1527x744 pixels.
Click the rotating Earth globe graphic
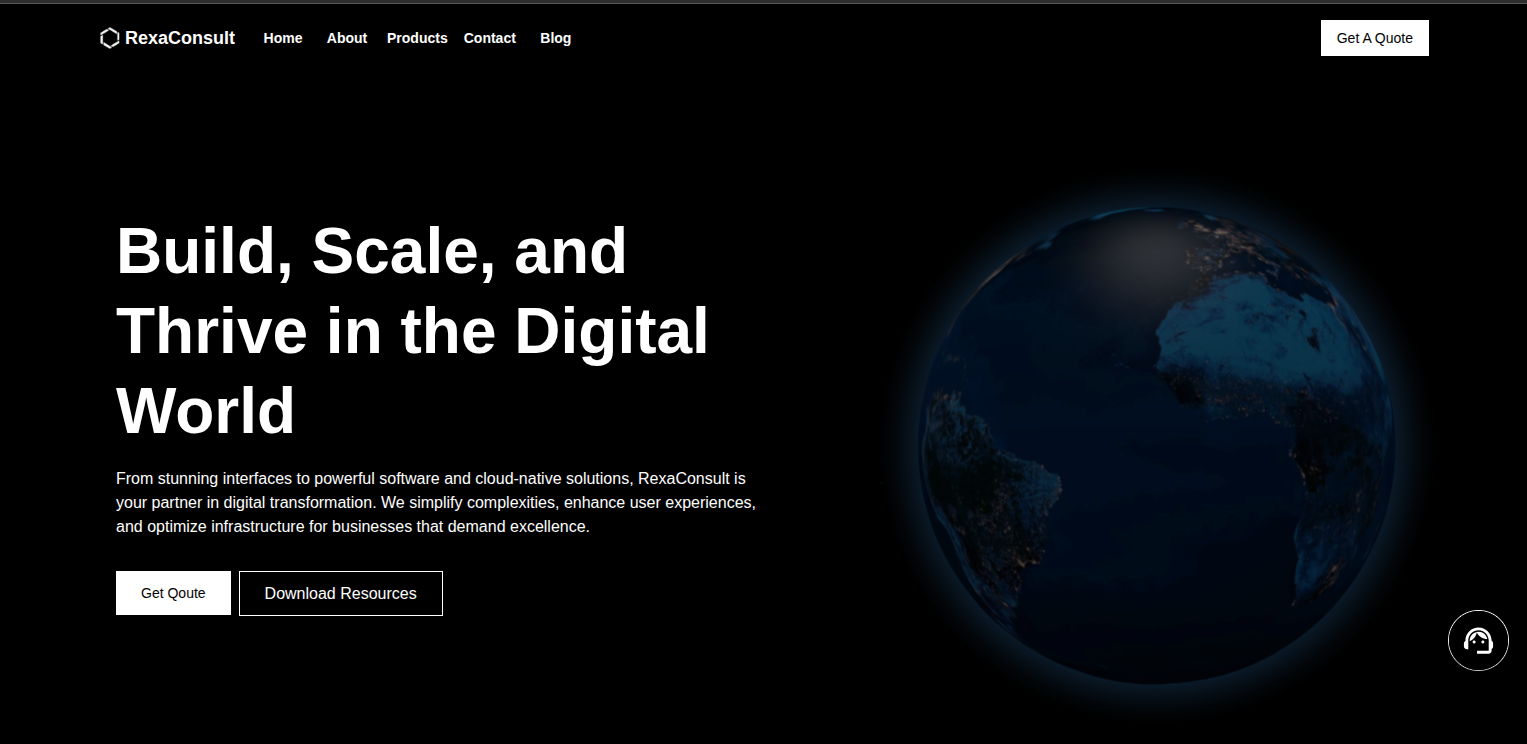(x=1156, y=446)
